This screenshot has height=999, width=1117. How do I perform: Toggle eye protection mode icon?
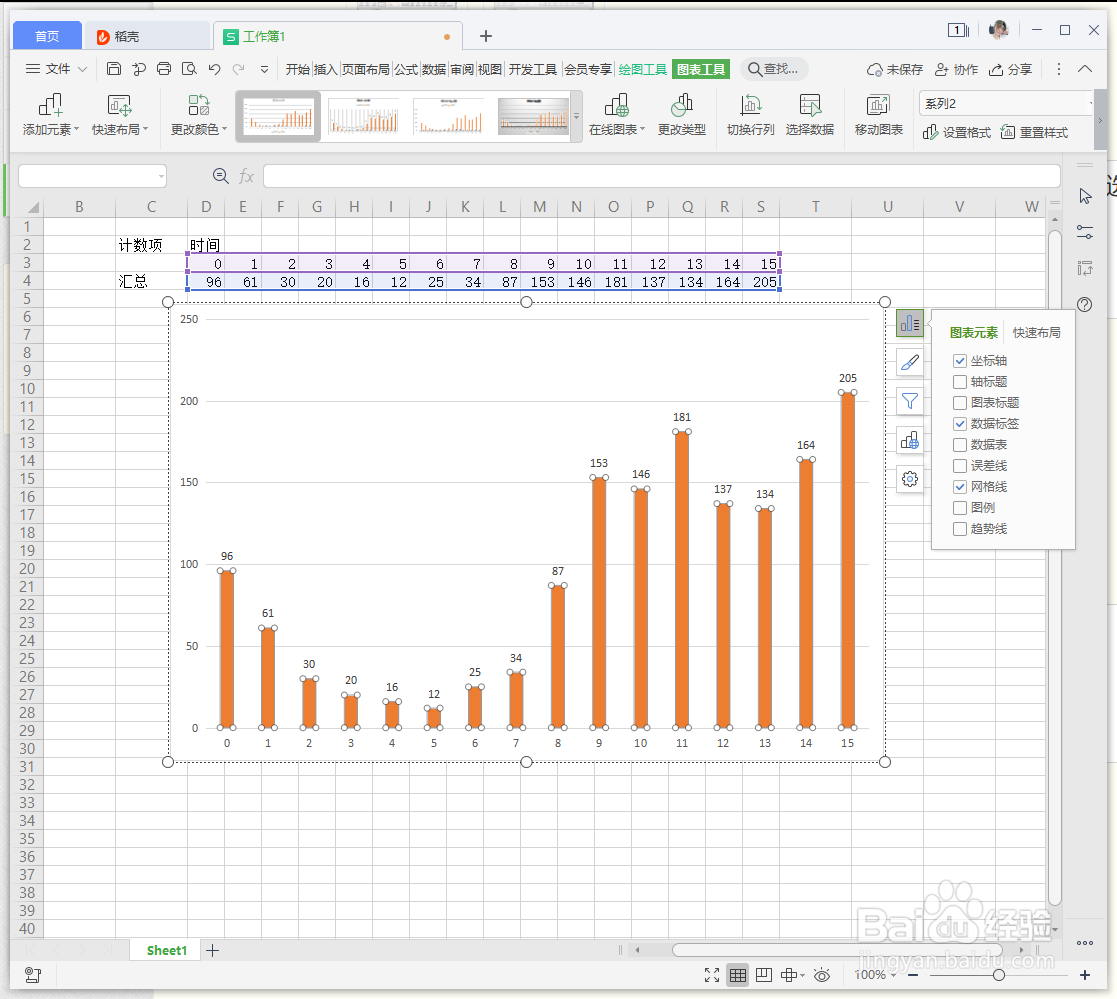point(822,975)
